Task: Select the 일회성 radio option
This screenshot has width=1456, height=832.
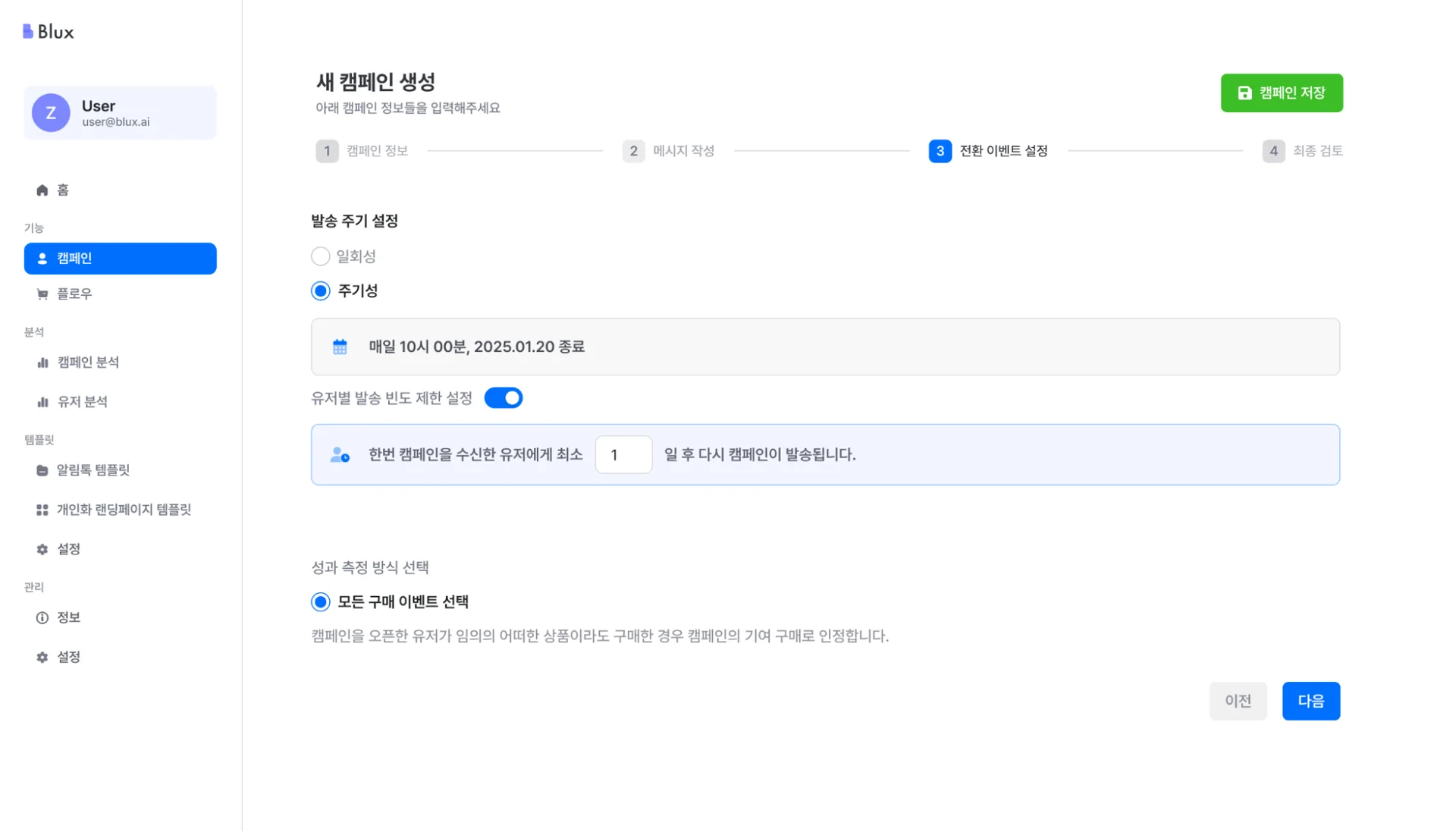Action: (x=321, y=256)
